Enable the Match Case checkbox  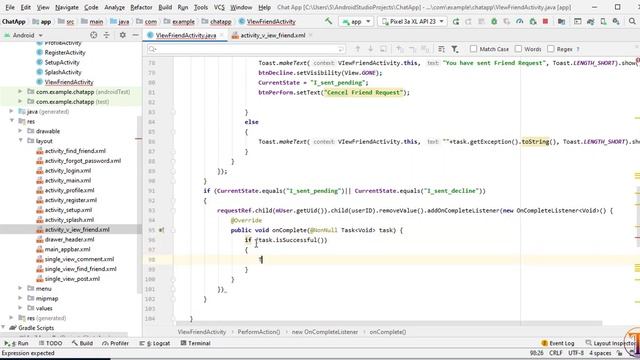coord(473,49)
